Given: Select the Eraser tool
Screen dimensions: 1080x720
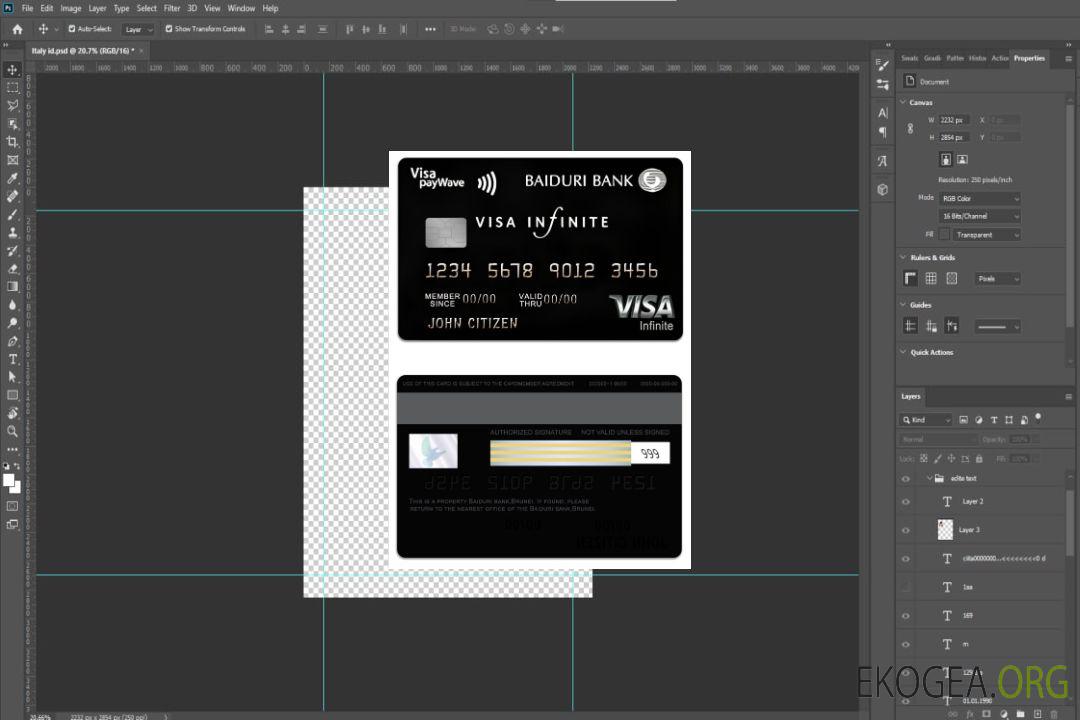Looking at the screenshot, I should [12, 269].
